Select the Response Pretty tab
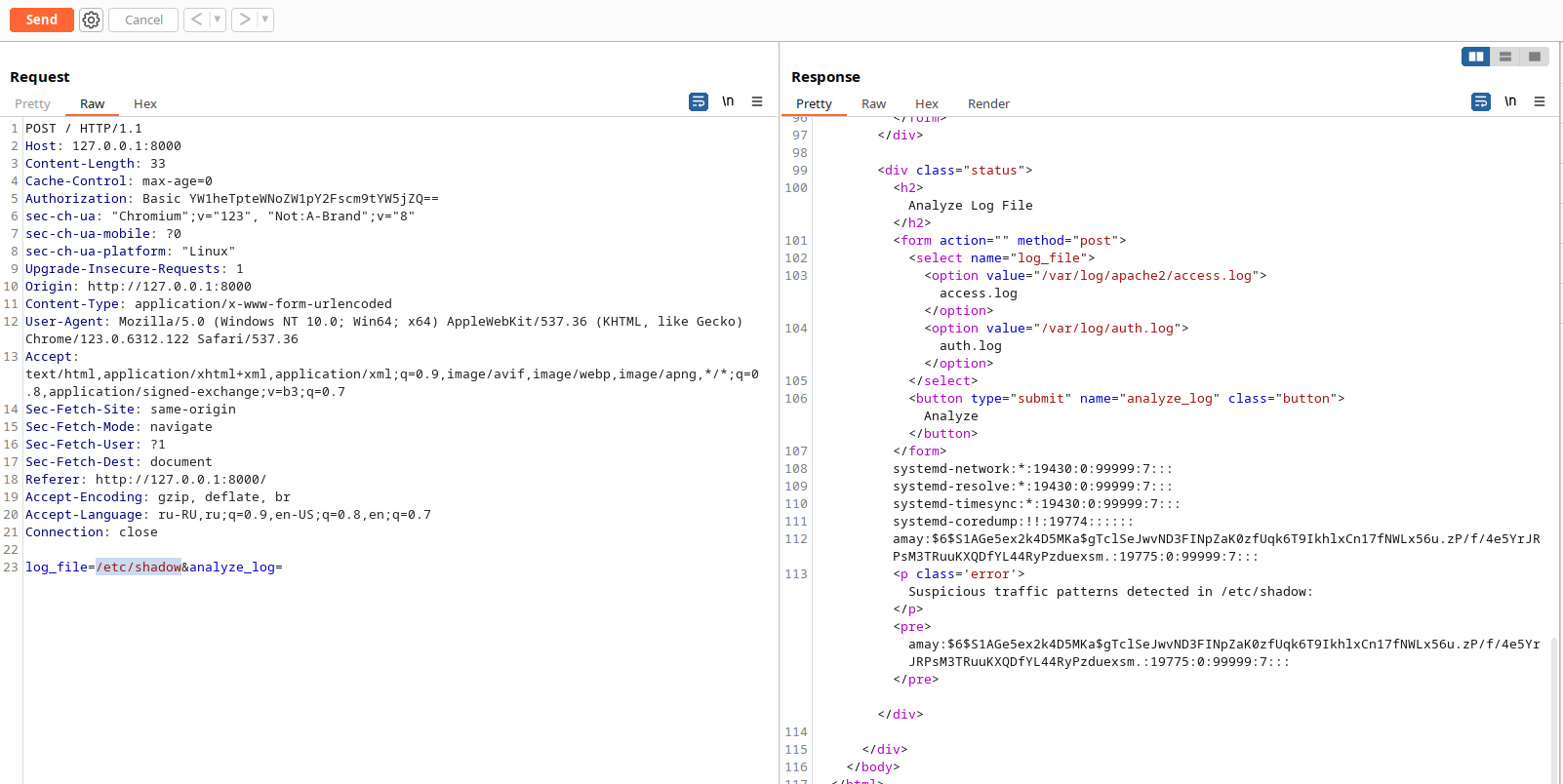 [814, 104]
